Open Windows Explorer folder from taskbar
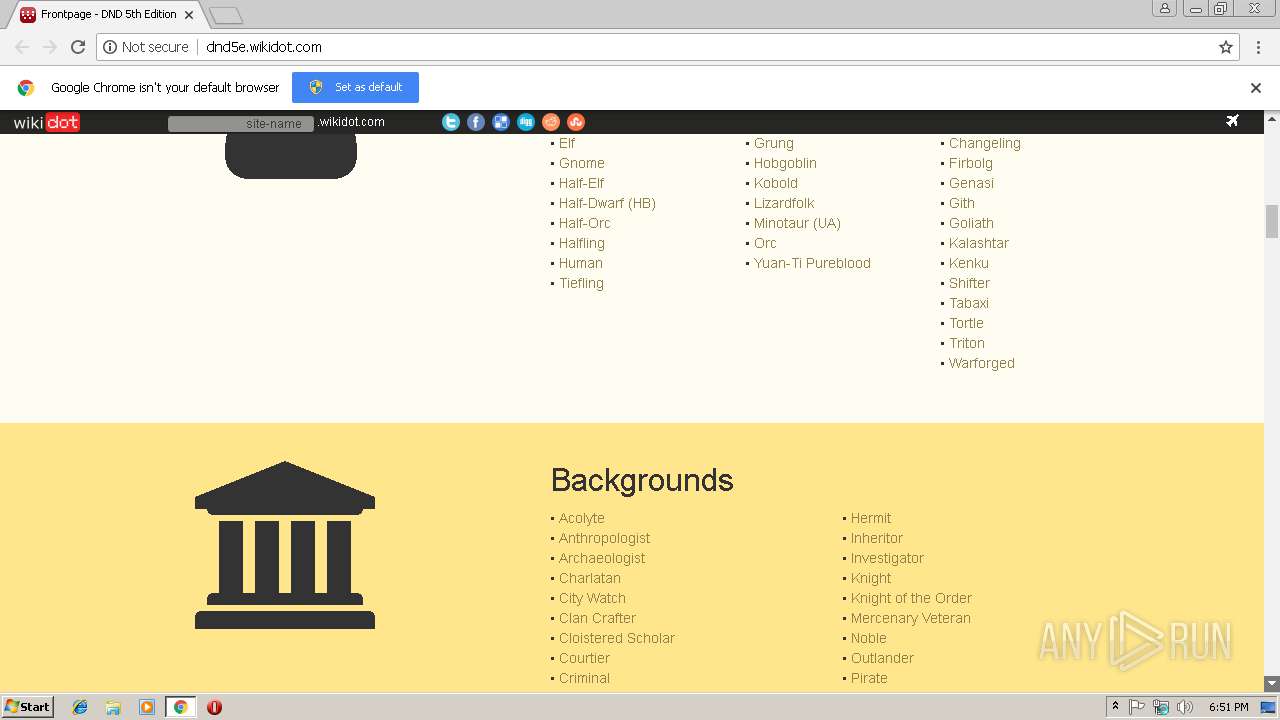Viewport: 1280px width, 720px height. (x=113, y=707)
